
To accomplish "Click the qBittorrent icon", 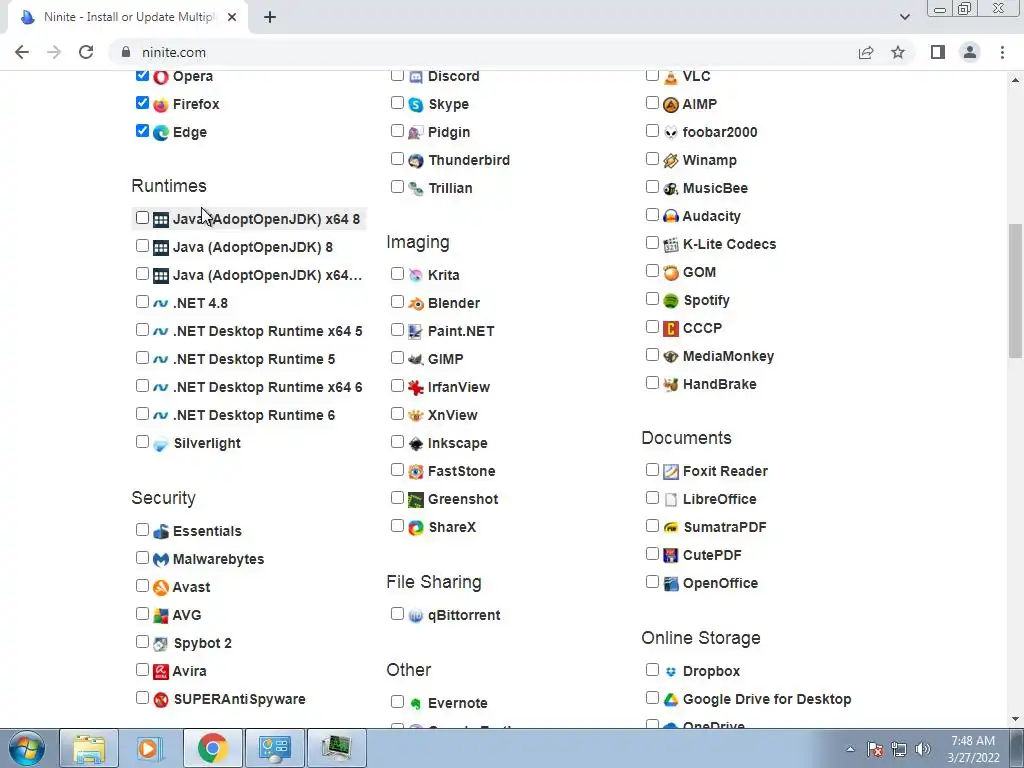I will coord(416,616).
